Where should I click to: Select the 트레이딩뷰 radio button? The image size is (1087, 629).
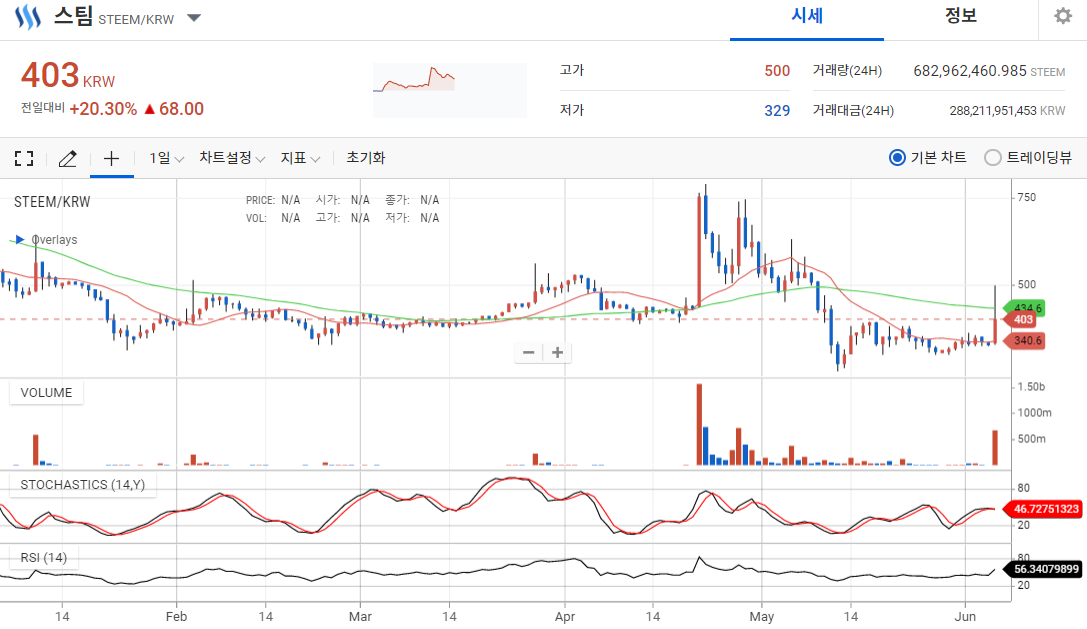point(993,157)
